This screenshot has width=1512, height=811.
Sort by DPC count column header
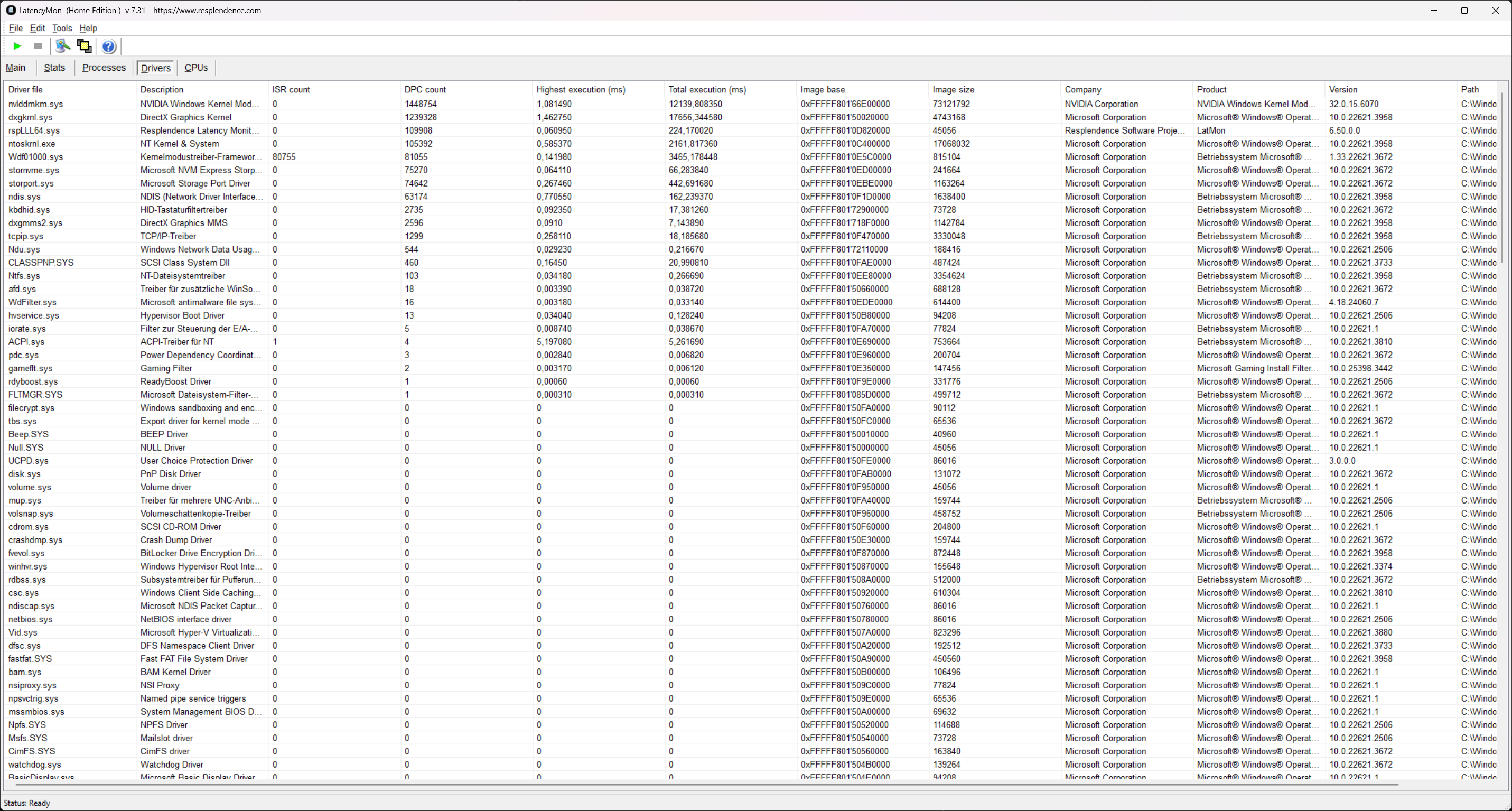(x=425, y=89)
